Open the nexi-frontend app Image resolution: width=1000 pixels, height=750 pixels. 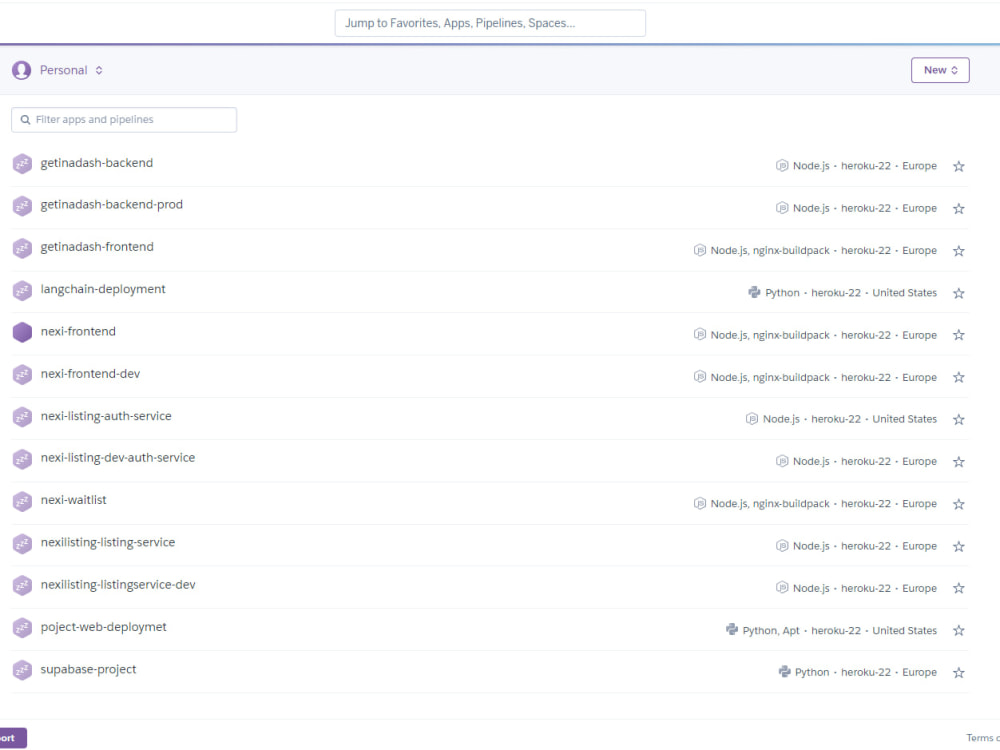pos(78,332)
